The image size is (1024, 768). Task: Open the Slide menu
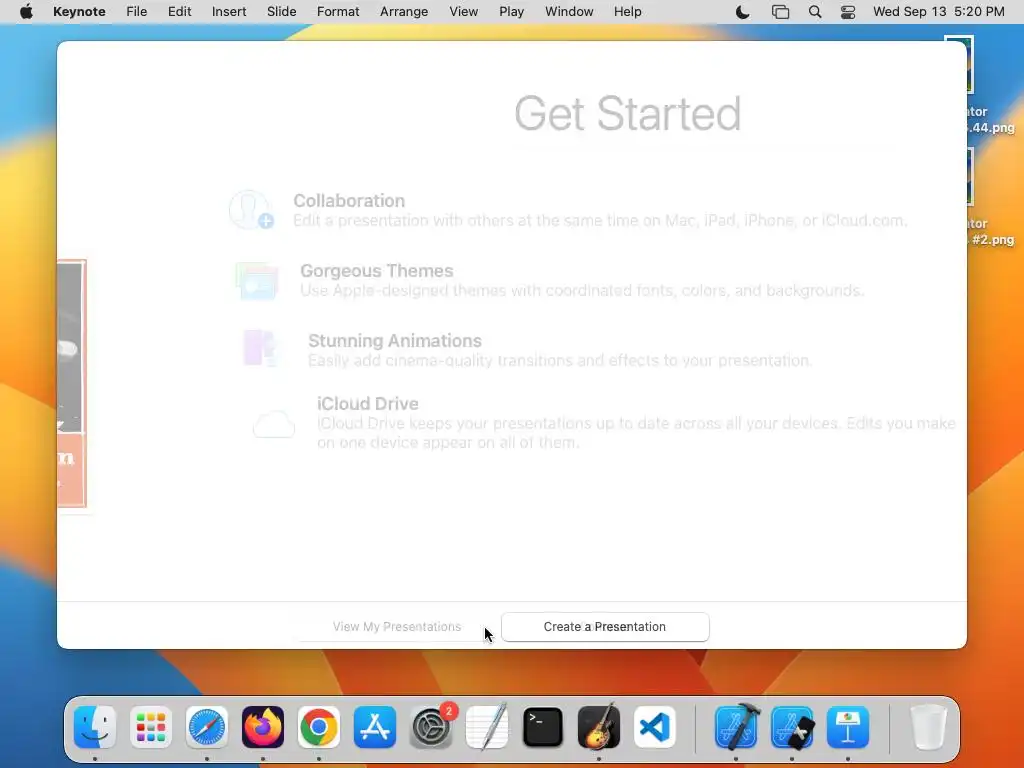[x=281, y=12]
